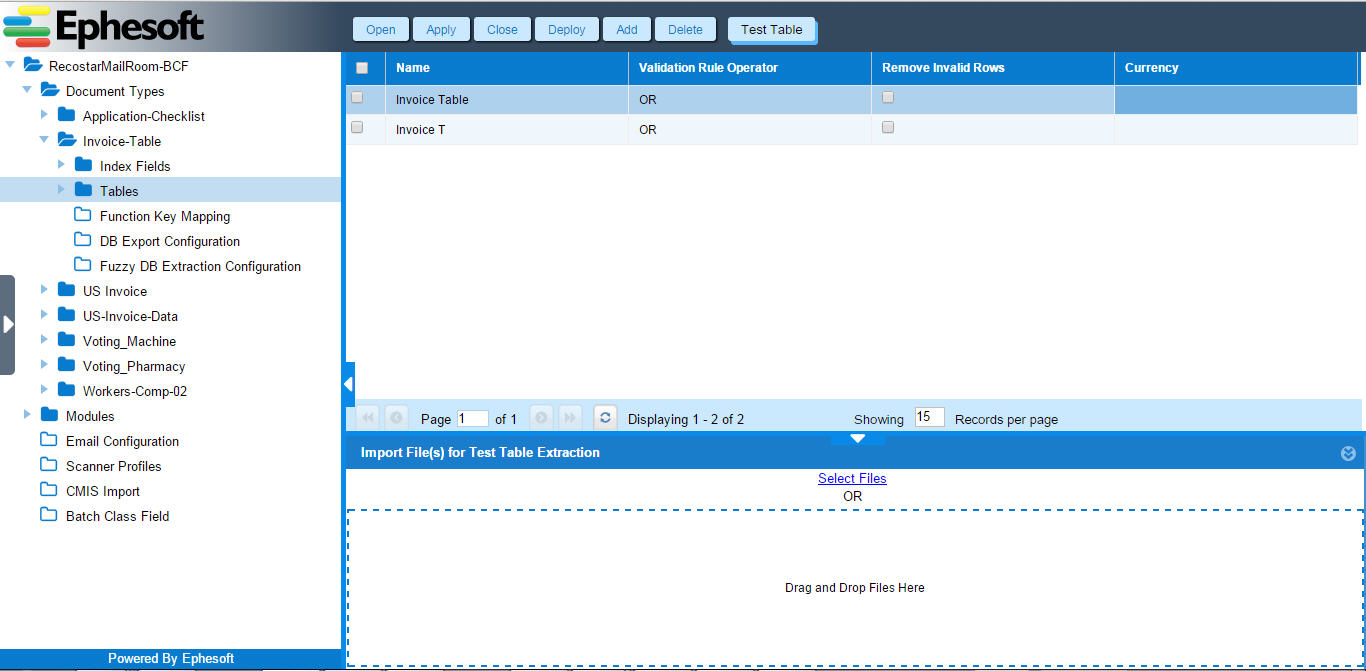Go to previous page in pager
This screenshot has height=671, width=1366.
pyautogui.click(x=396, y=418)
